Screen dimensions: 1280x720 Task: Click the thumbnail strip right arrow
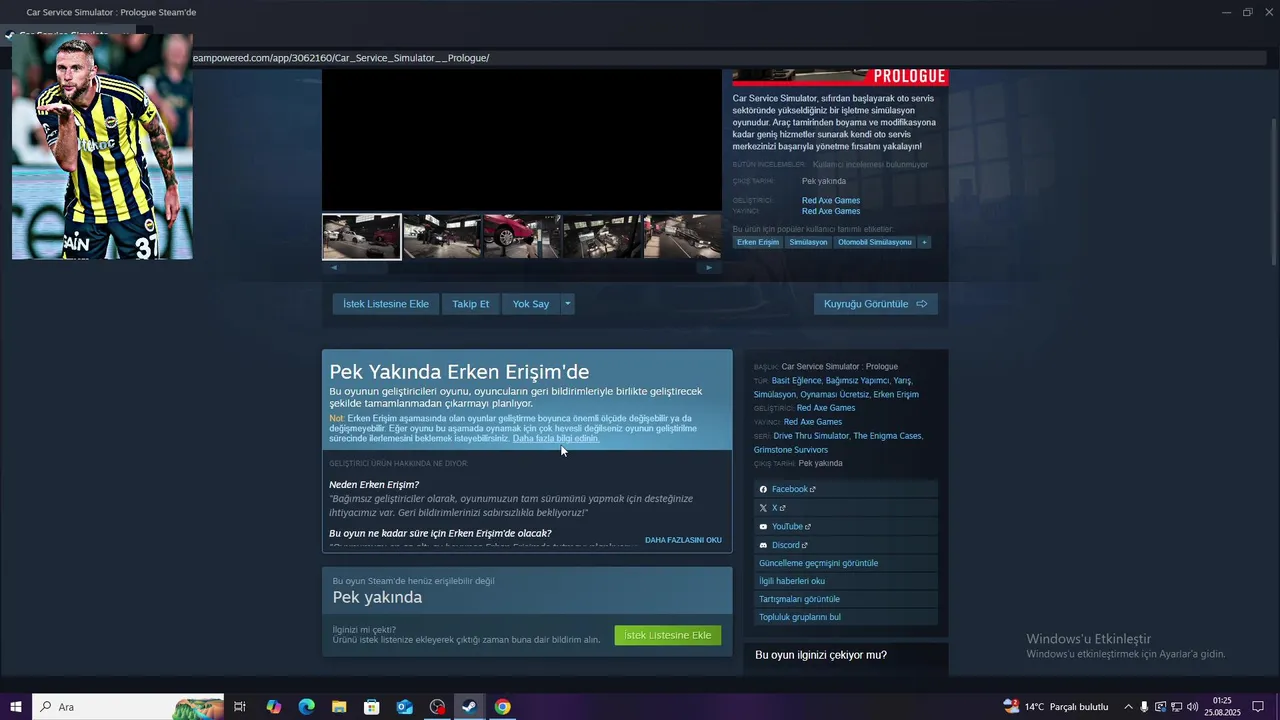pyautogui.click(x=709, y=267)
